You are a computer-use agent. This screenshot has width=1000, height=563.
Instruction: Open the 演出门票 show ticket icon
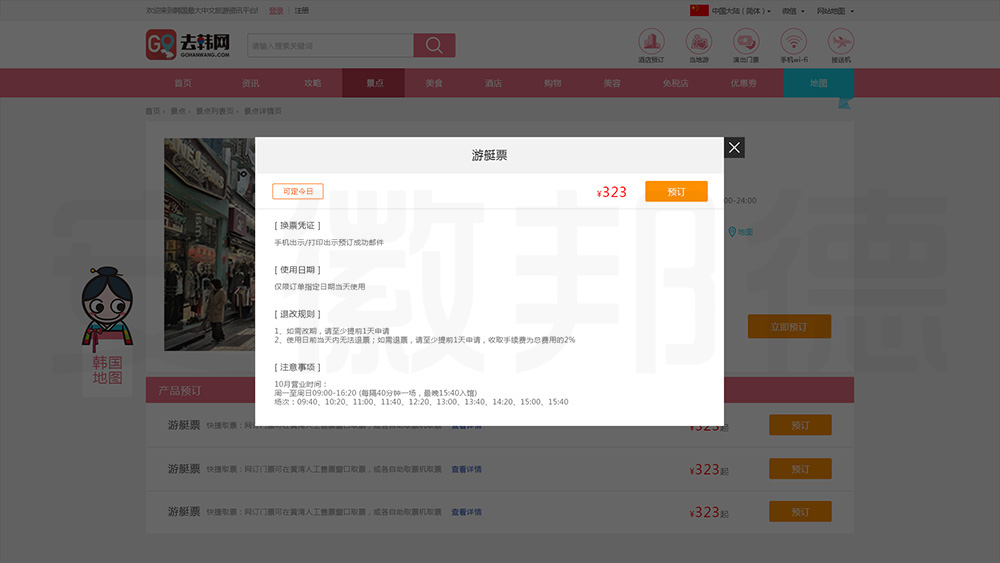pos(745,42)
